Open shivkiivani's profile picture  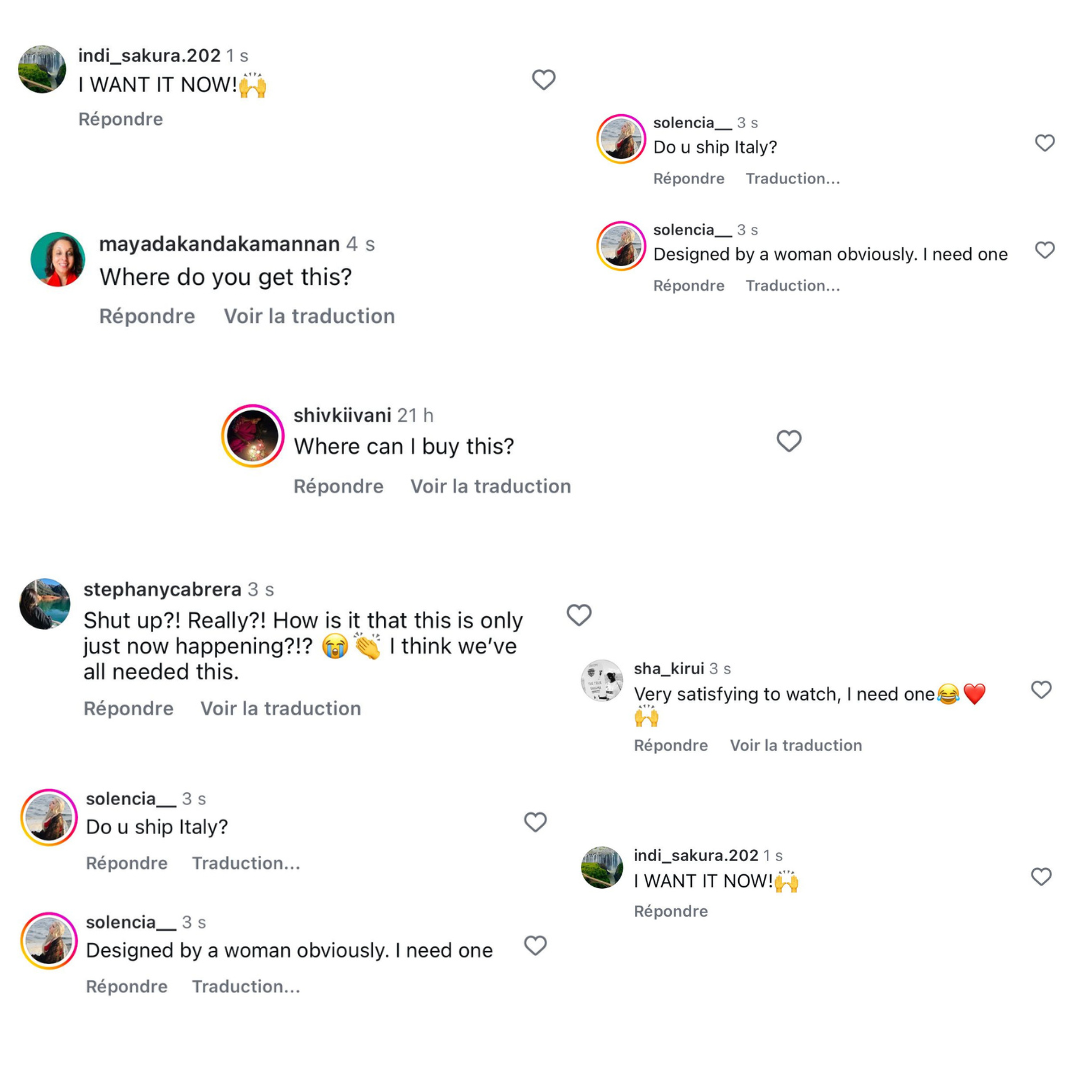click(253, 436)
